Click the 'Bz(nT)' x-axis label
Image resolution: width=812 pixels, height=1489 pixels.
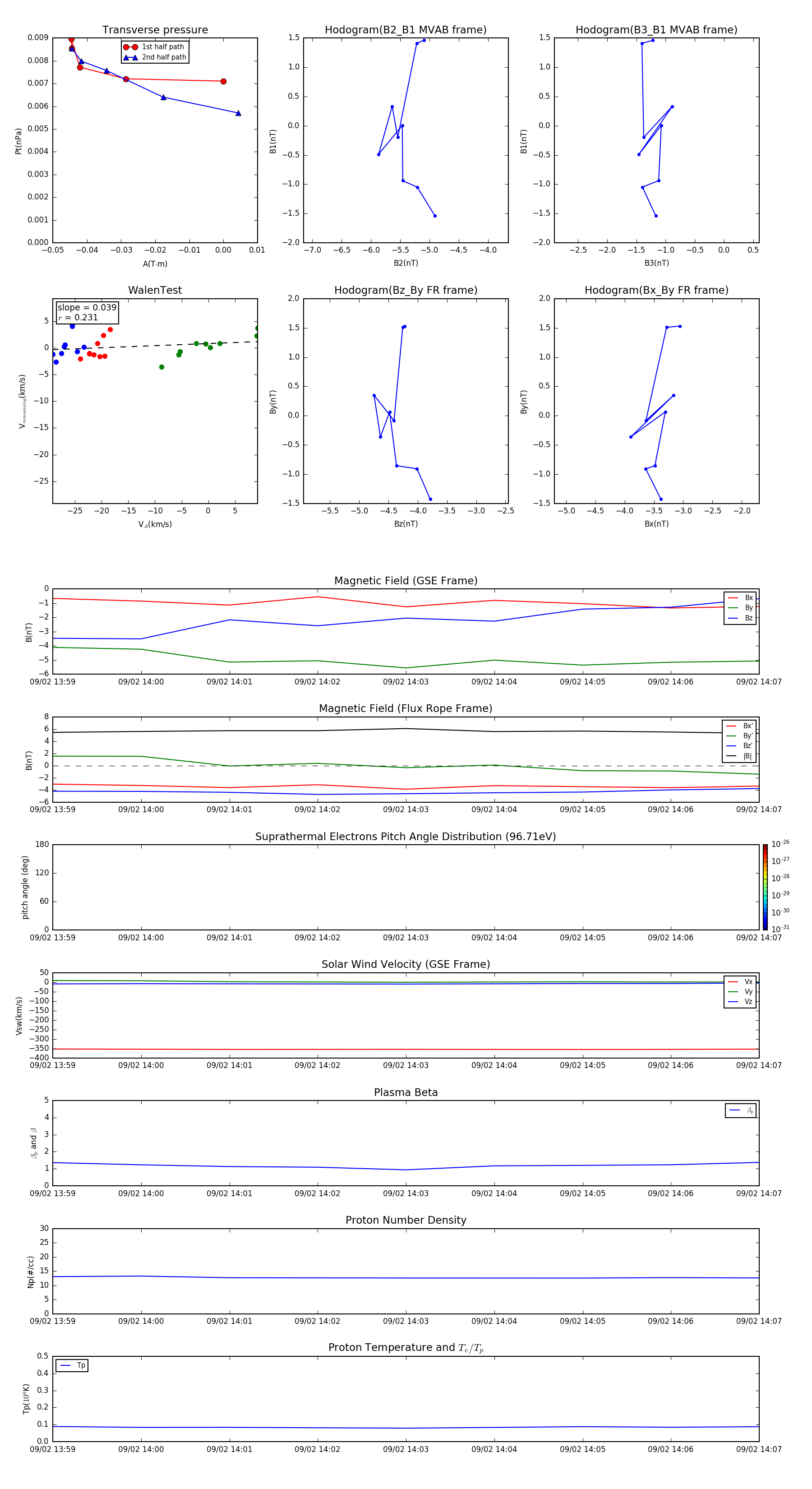[406, 524]
